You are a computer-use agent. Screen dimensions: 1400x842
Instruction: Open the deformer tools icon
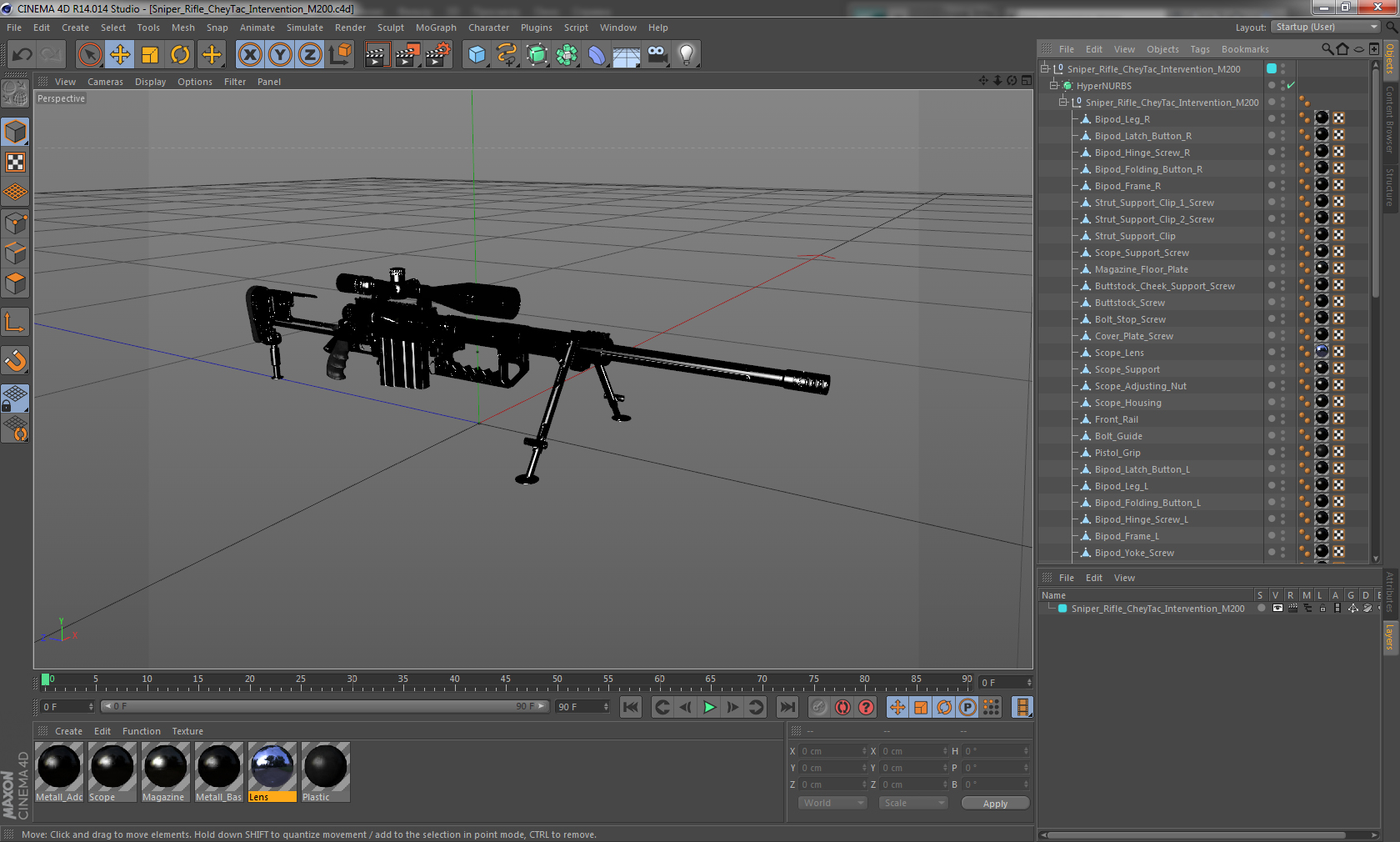597,55
